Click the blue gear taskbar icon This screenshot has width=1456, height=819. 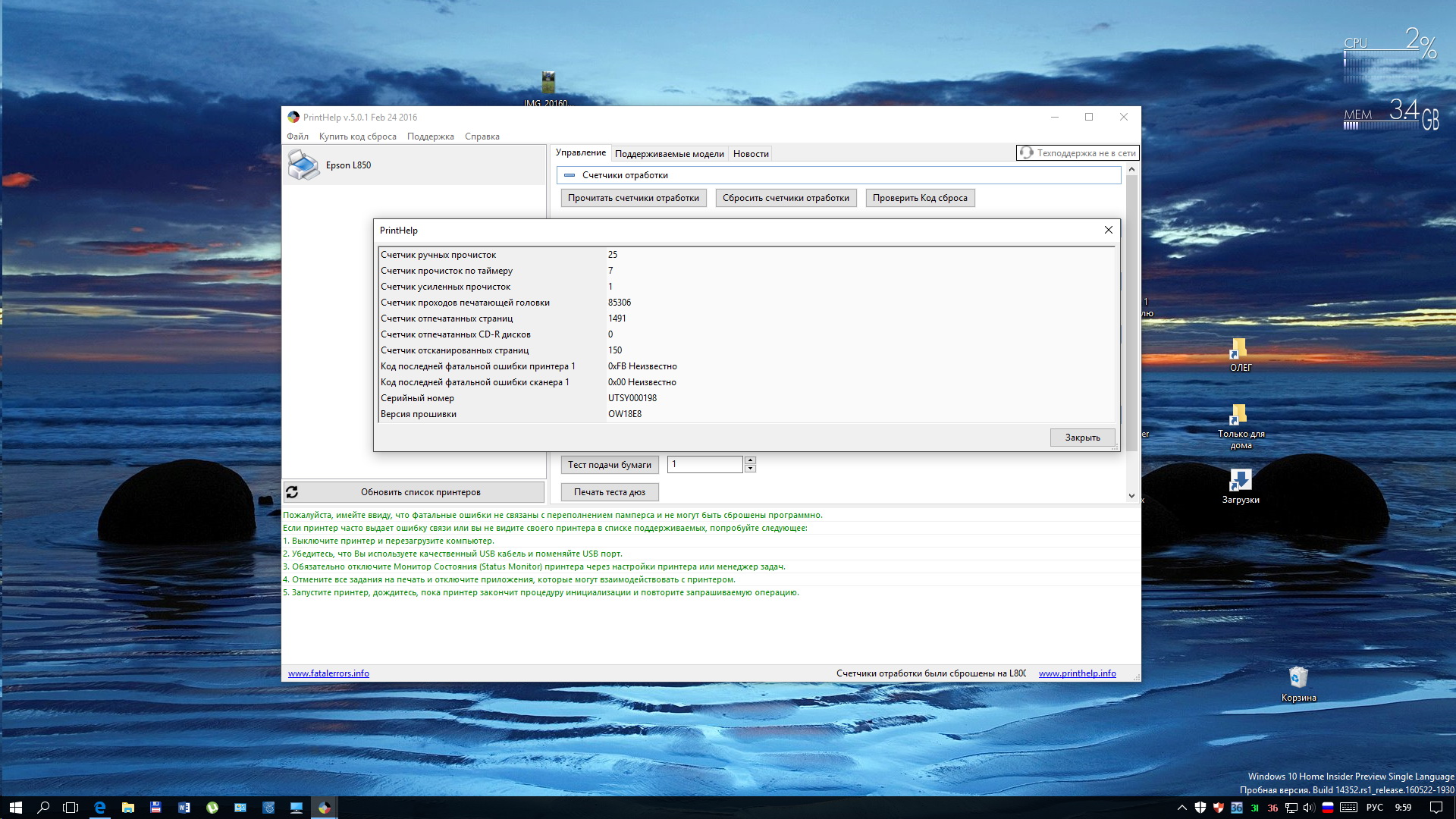(x=268, y=808)
